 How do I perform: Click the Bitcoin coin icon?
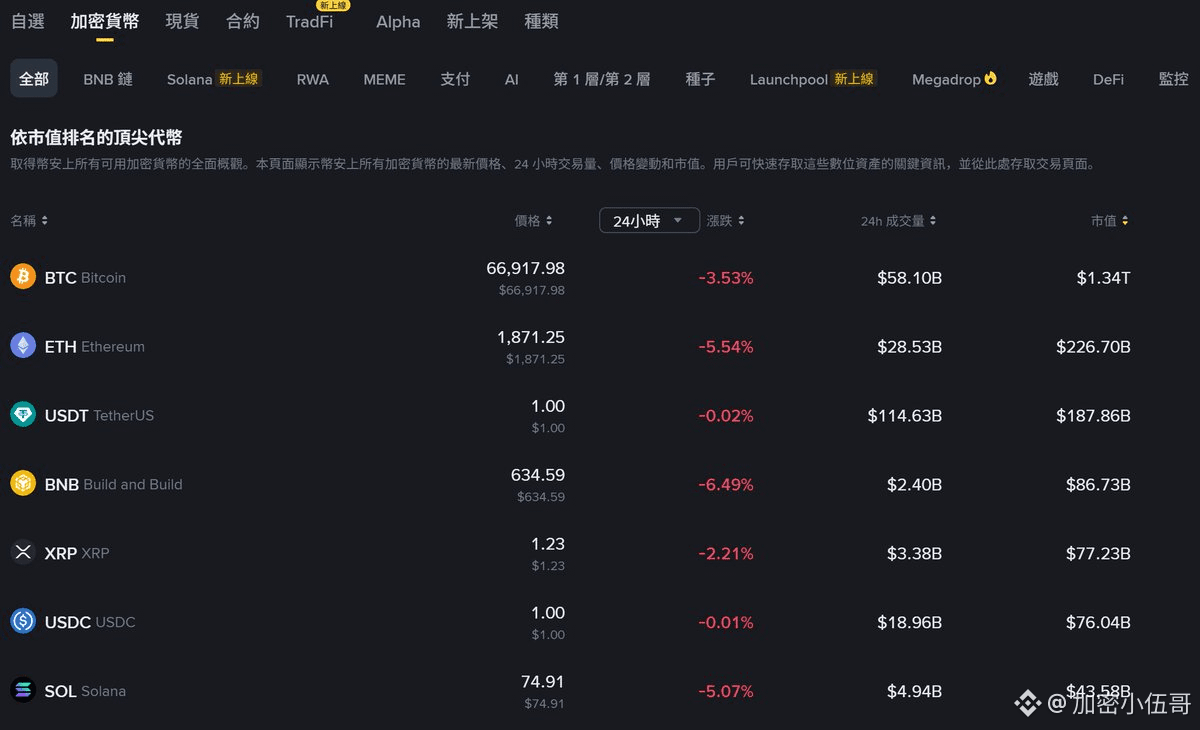point(23,277)
